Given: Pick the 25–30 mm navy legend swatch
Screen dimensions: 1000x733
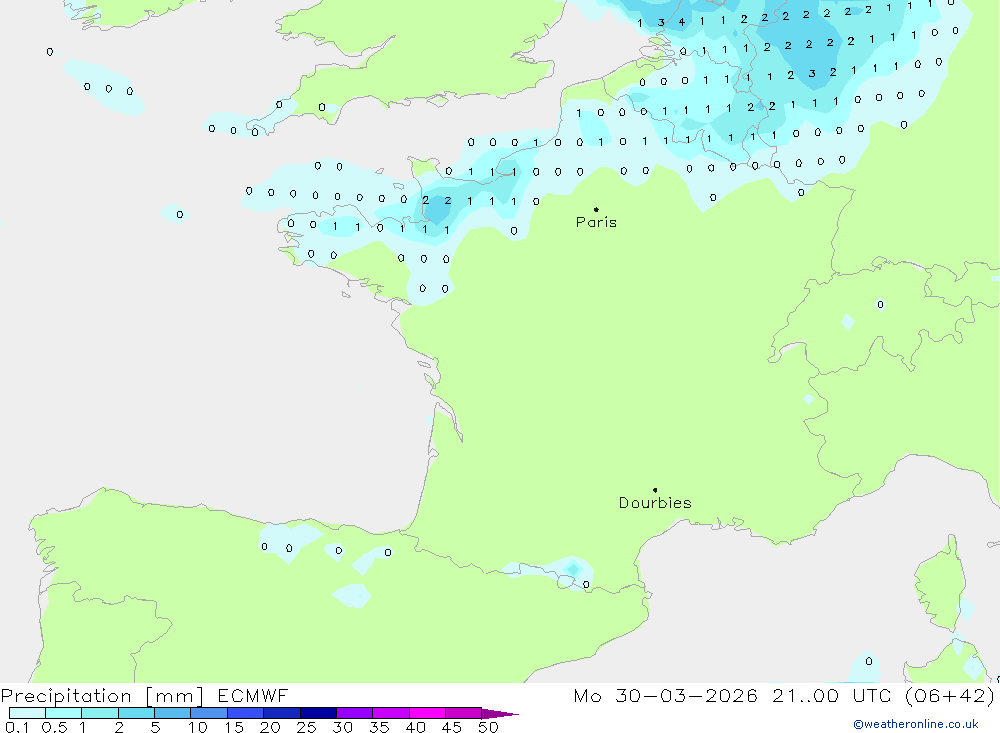Looking at the screenshot, I should point(318,713).
